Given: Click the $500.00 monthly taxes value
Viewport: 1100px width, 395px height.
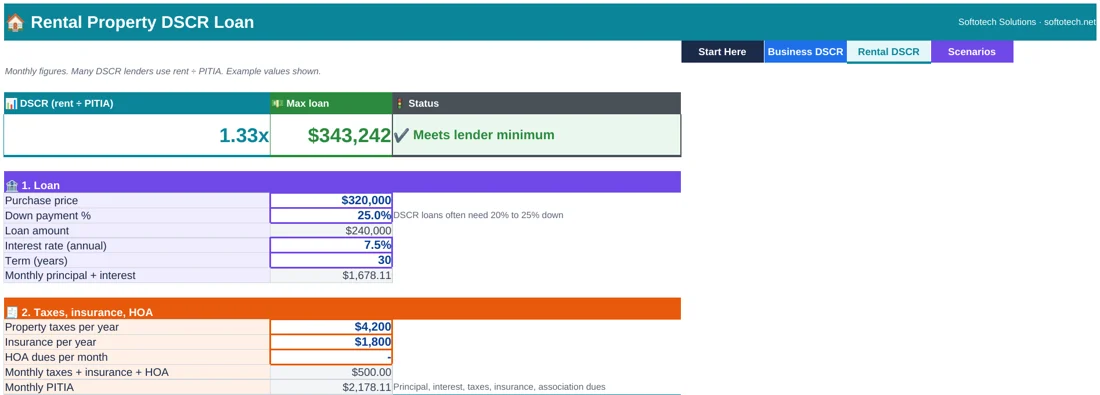Looking at the screenshot, I should (x=372, y=372).
